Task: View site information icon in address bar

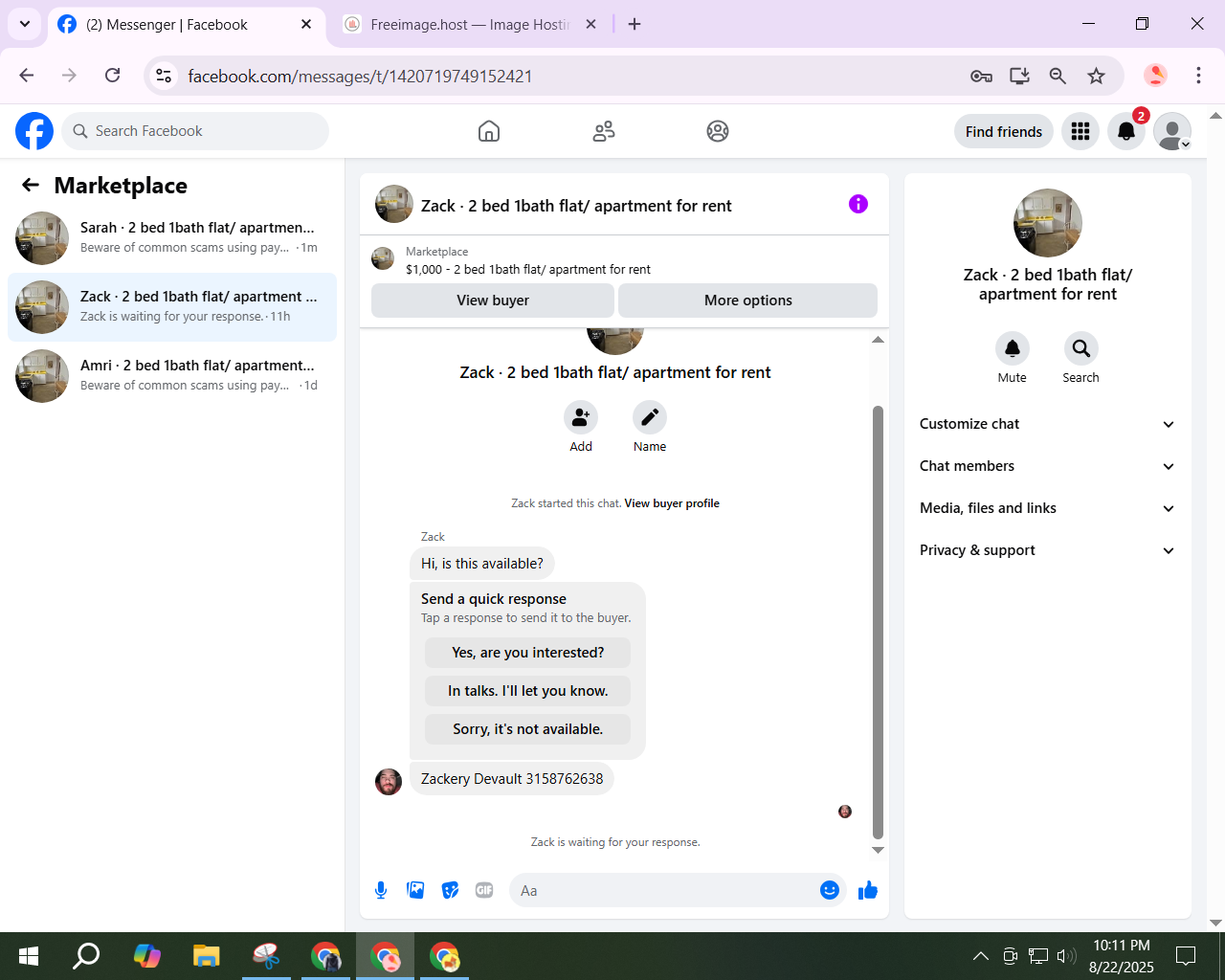Action: point(164,76)
